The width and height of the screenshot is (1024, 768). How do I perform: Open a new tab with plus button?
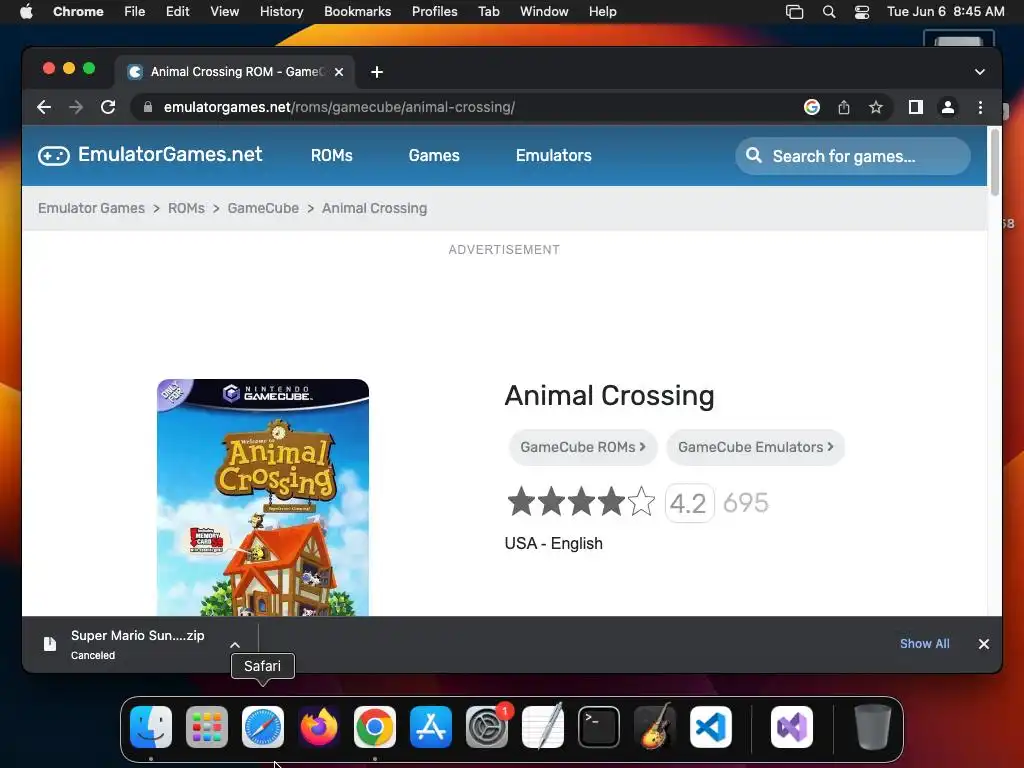pos(377,72)
